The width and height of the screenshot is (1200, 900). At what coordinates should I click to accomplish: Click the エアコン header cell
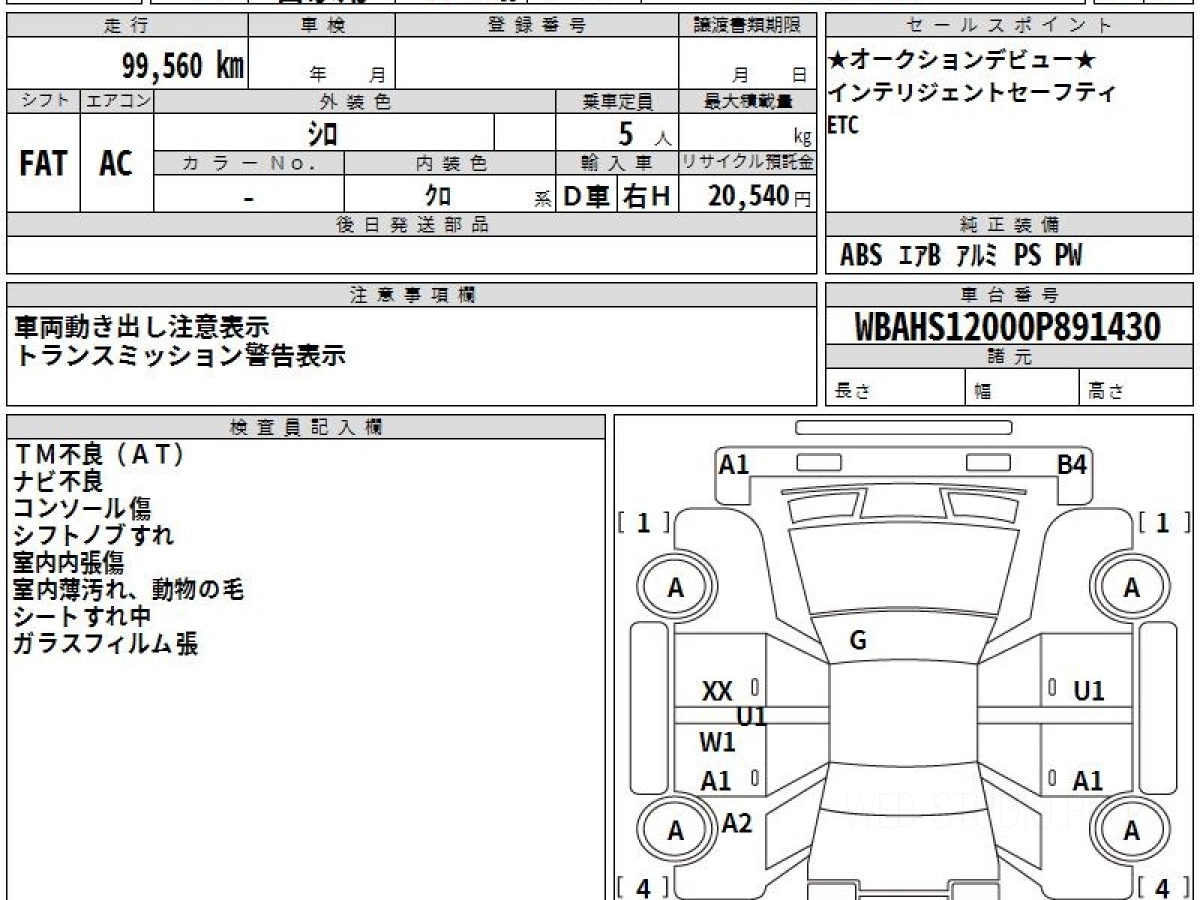117,101
